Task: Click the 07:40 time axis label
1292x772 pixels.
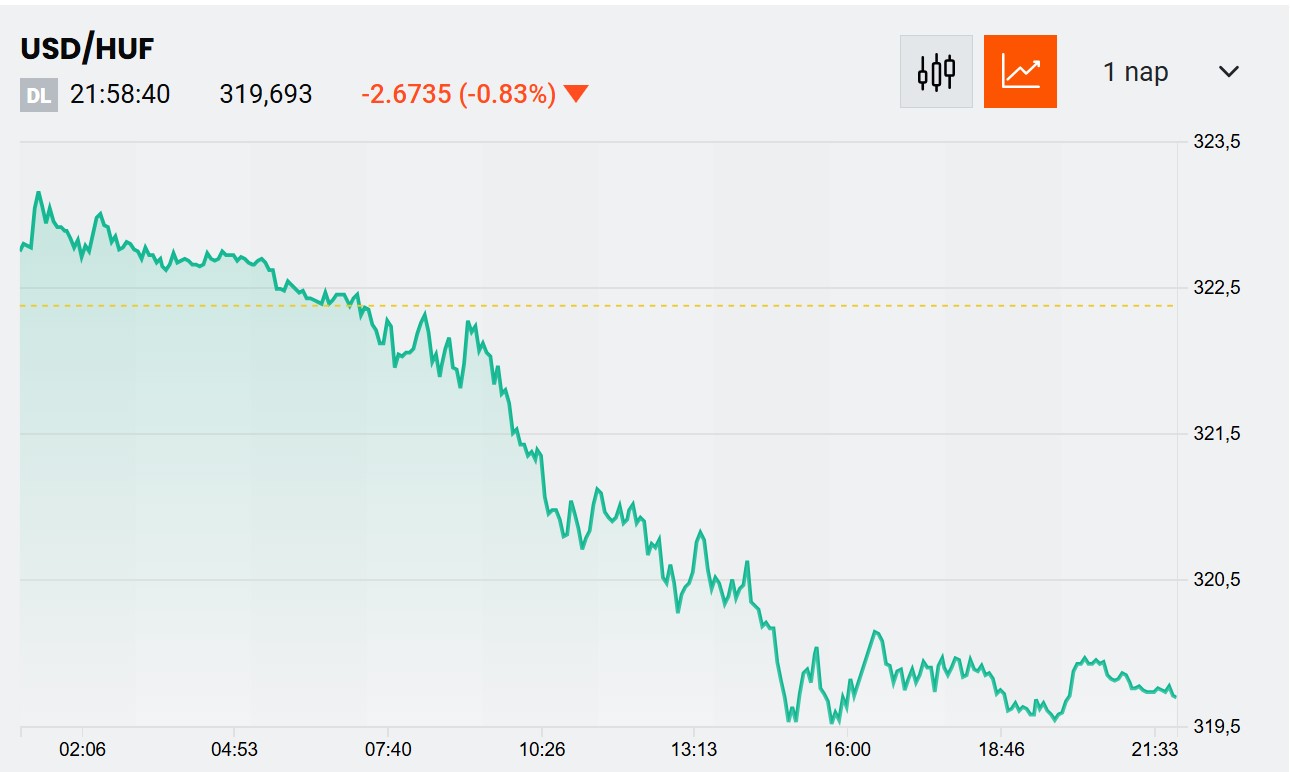Action: pyautogui.click(x=387, y=750)
